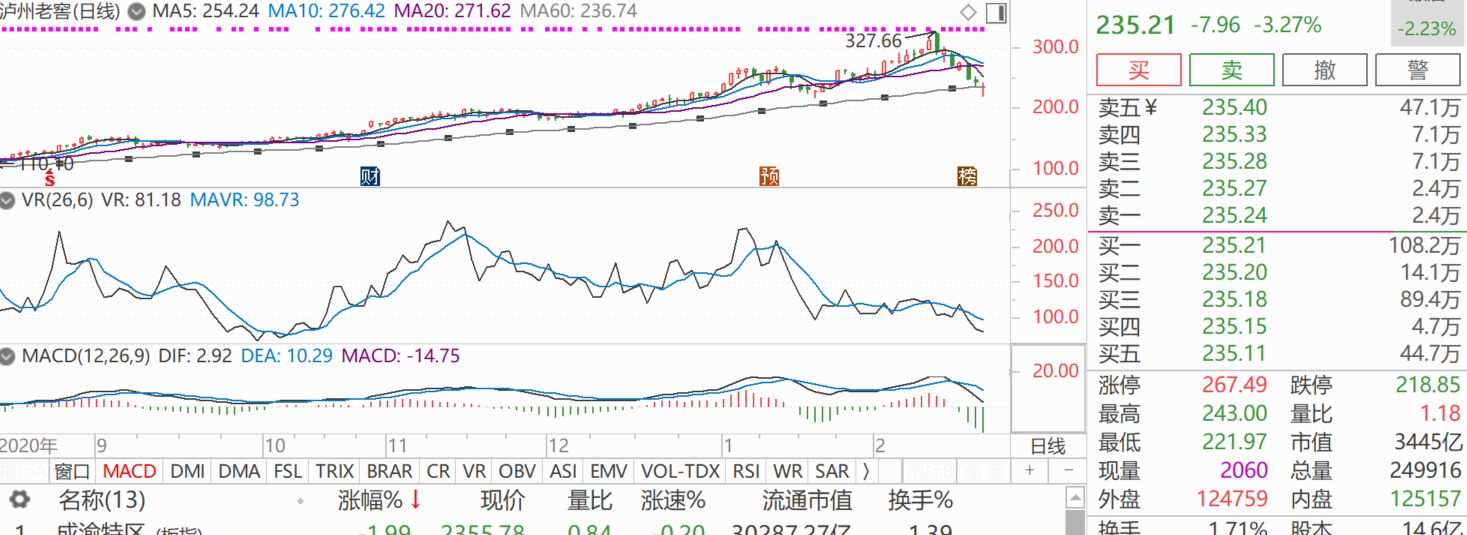Sort list by 名称(13) column
1467x535 pixels.
(102, 499)
